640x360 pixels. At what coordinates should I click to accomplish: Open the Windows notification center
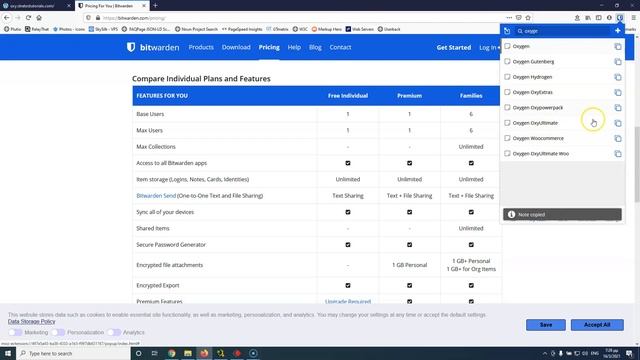629,353
